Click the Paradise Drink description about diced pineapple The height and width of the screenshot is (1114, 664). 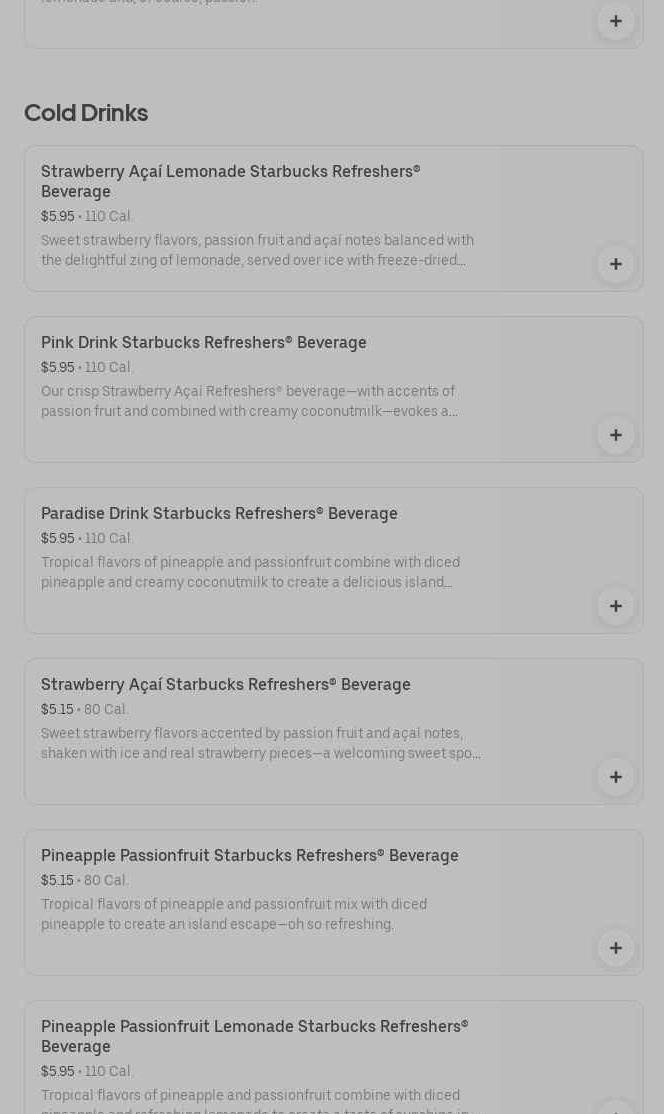click(x=250, y=573)
